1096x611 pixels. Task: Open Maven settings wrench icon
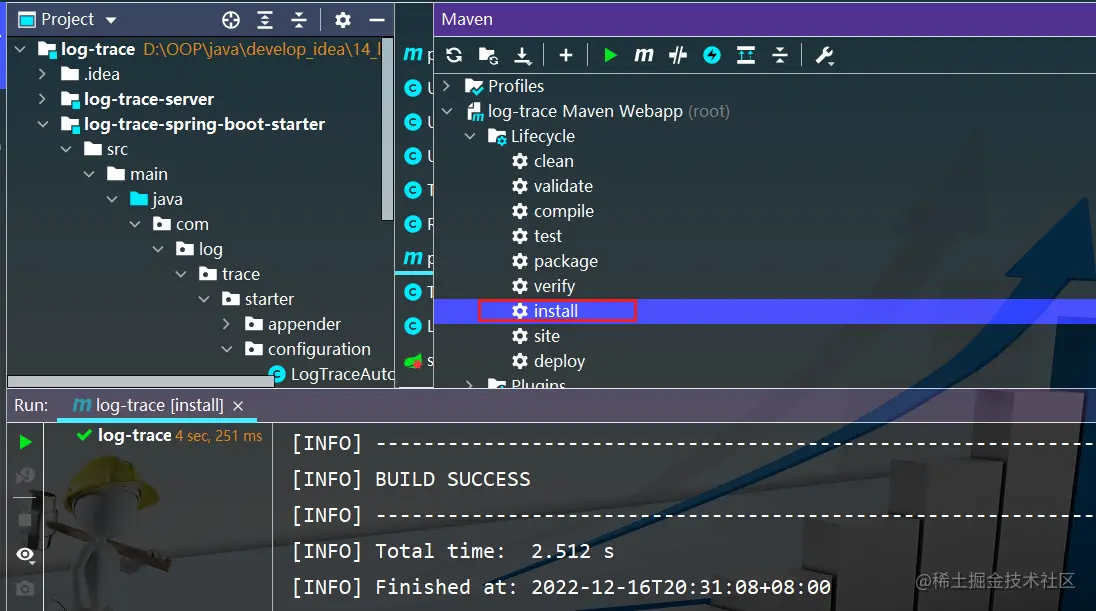(825, 55)
